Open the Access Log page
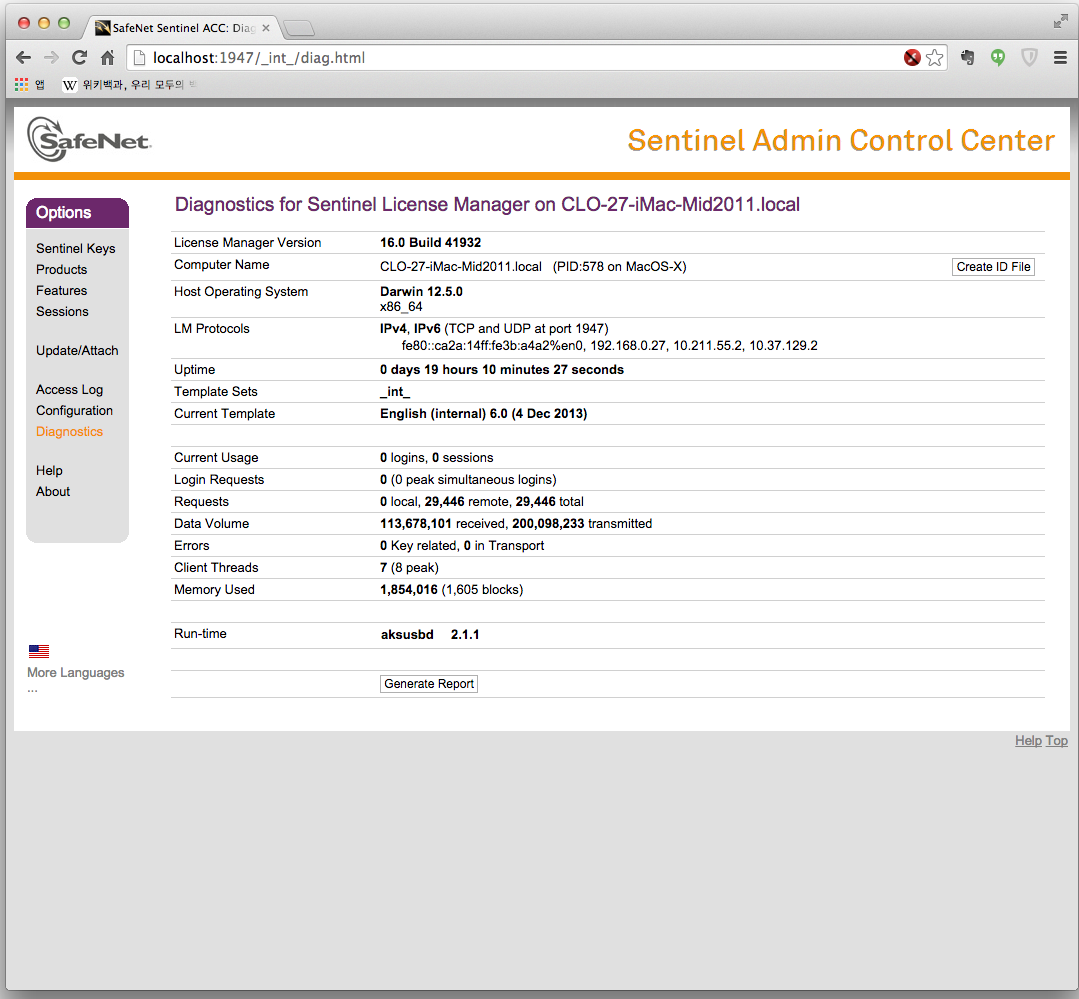 click(70, 389)
